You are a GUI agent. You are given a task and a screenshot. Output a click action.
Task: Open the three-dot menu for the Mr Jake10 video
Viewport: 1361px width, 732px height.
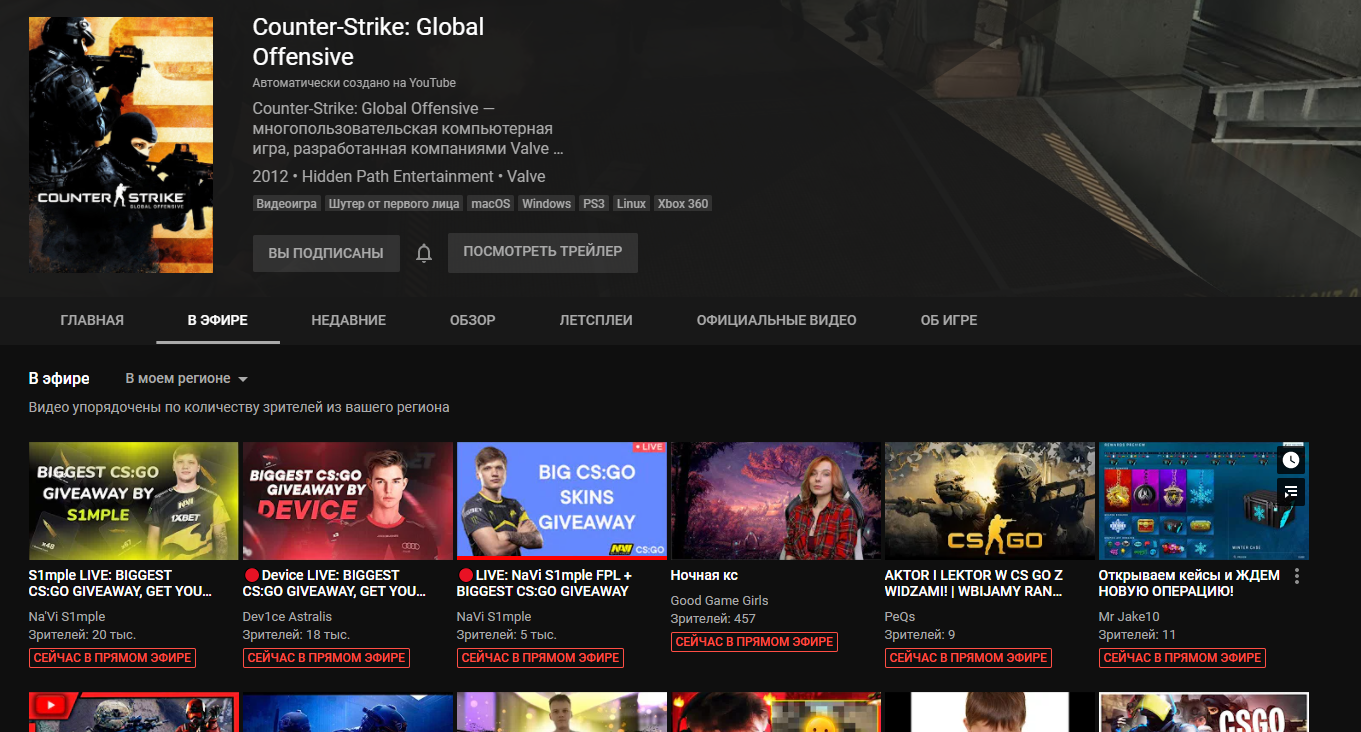point(1297,576)
